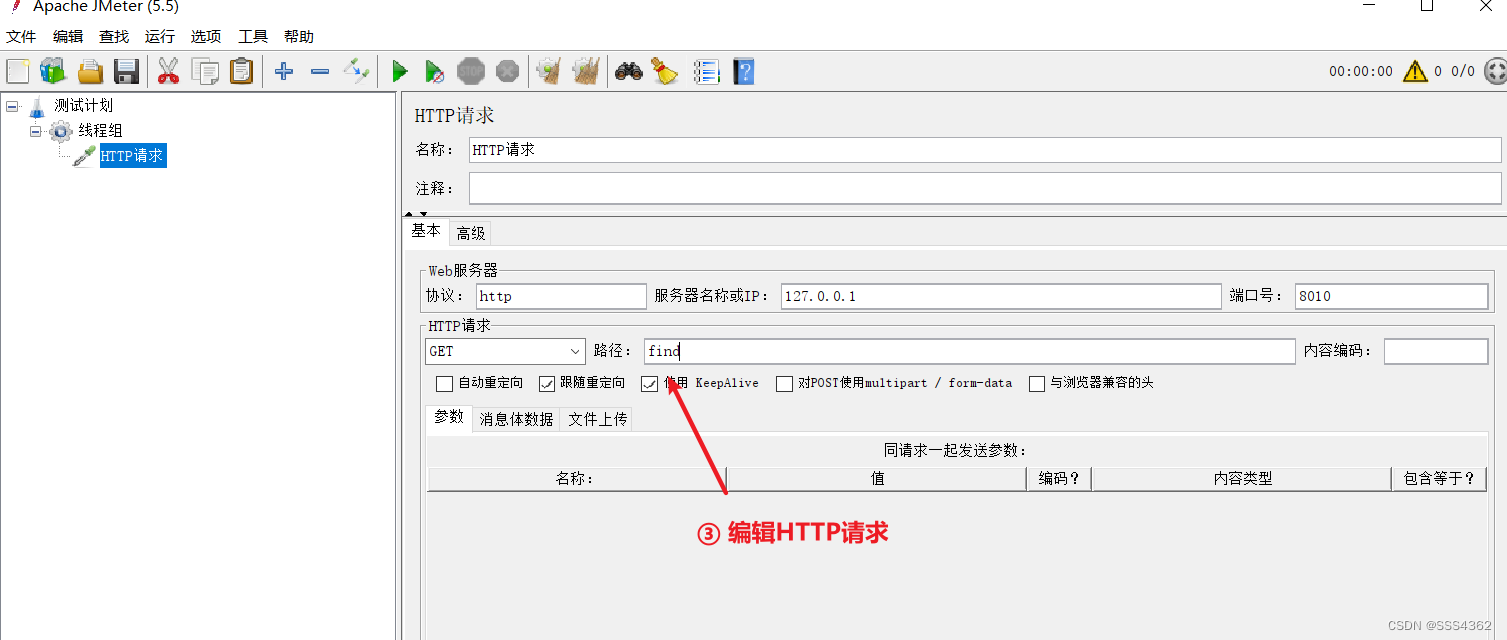Click the Paste clipboard icon

pos(241,71)
